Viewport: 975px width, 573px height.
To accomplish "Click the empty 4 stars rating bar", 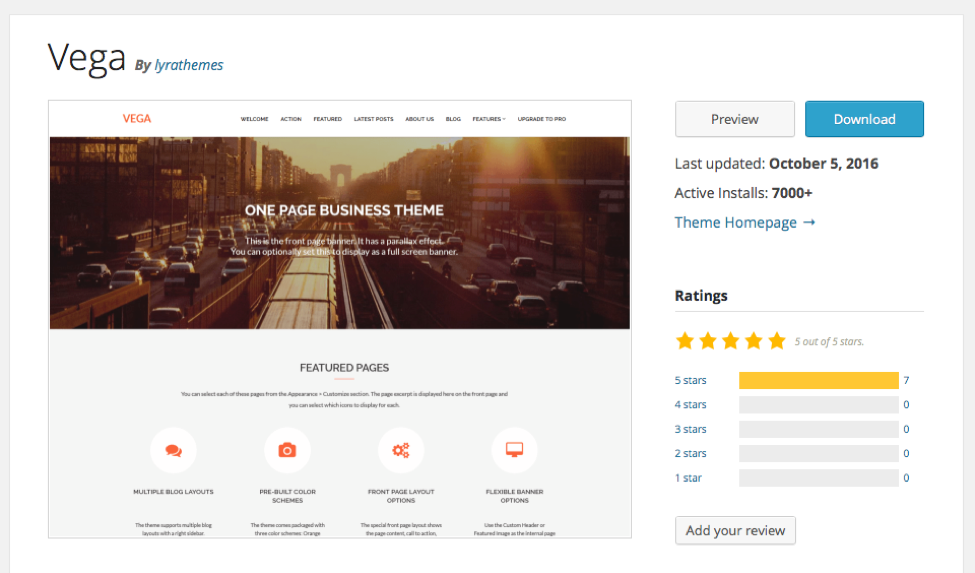I will [818, 405].
